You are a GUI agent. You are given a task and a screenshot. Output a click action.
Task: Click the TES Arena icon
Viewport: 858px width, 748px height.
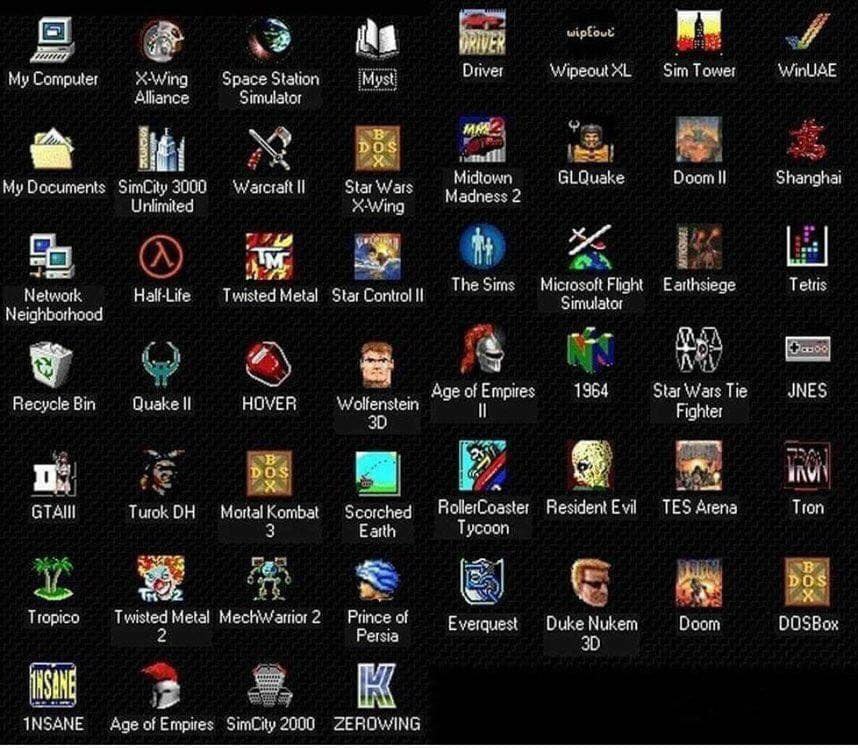pyautogui.click(x=699, y=466)
